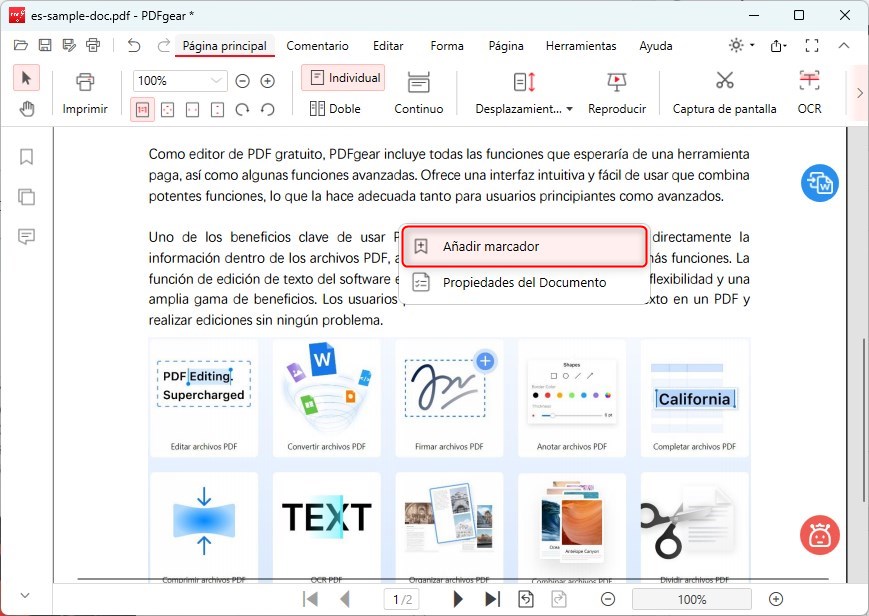This screenshot has width=869, height=616.
Task: Zoom in with the bottom bar plus button
Action: tap(776, 599)
